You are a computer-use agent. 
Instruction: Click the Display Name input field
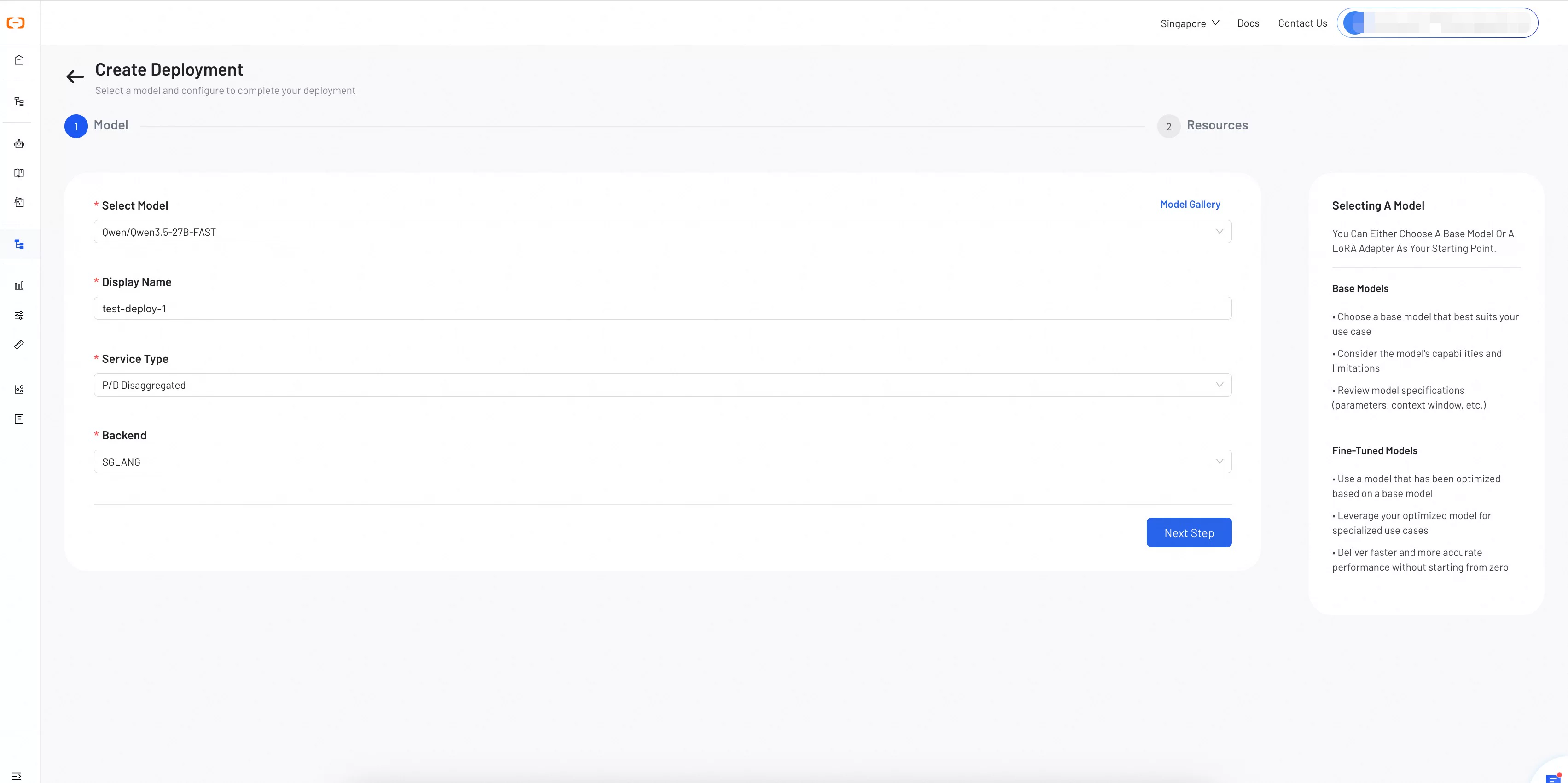[662, 308]
